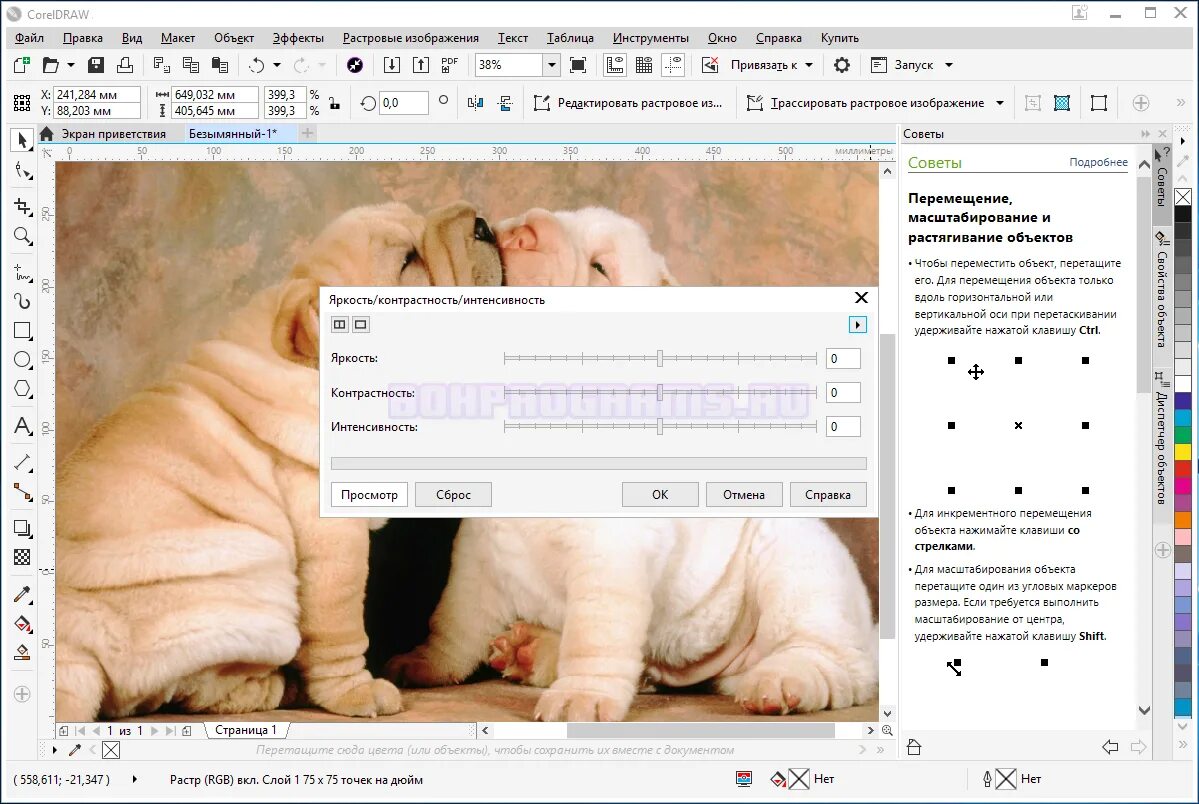1199x804 pixels.
Task: Select the Drop Shadow tool
Action: coord(23,528)
